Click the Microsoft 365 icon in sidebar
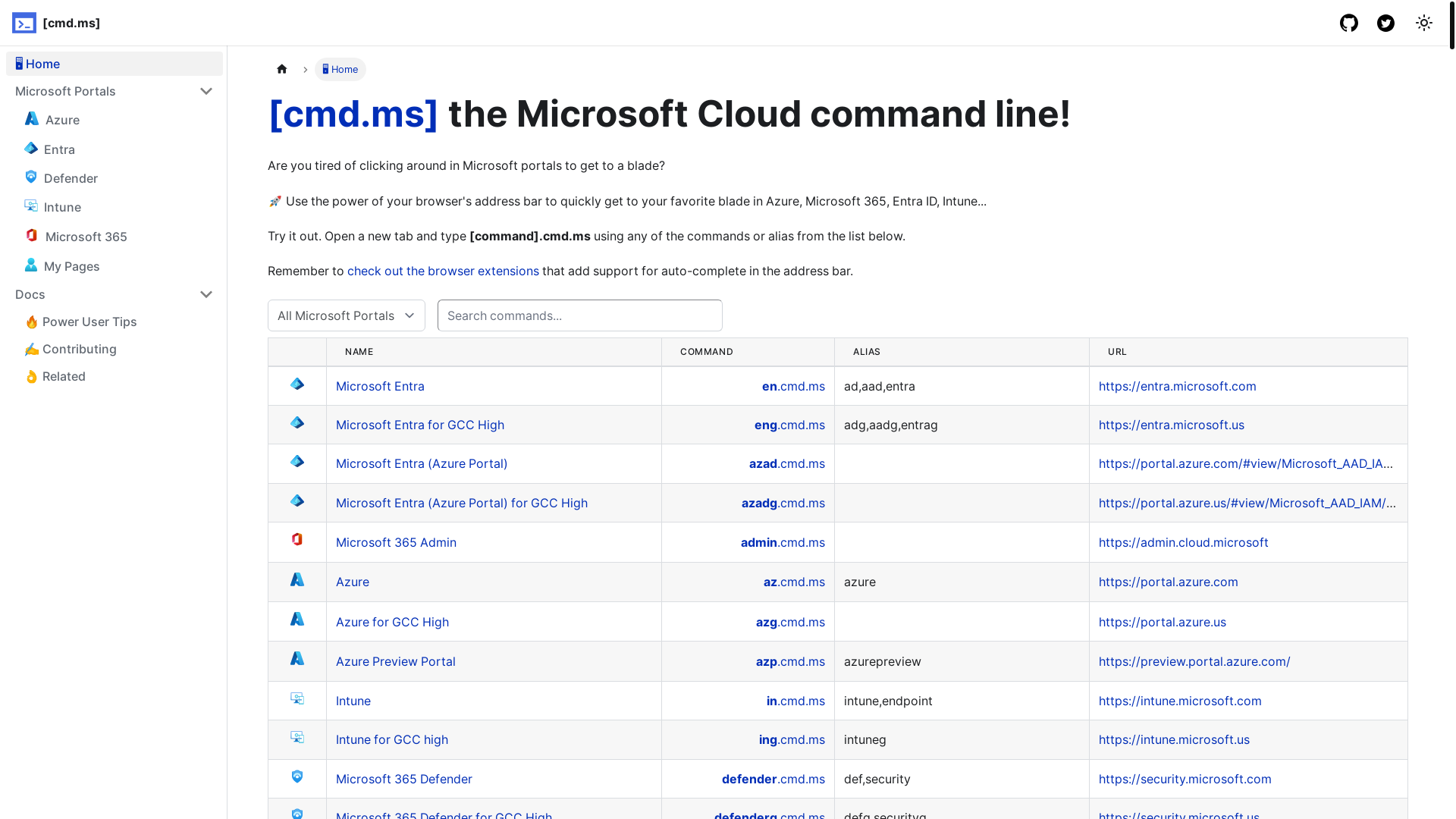Viewport: 1456px width, 819px height. (x=32, y=236)
